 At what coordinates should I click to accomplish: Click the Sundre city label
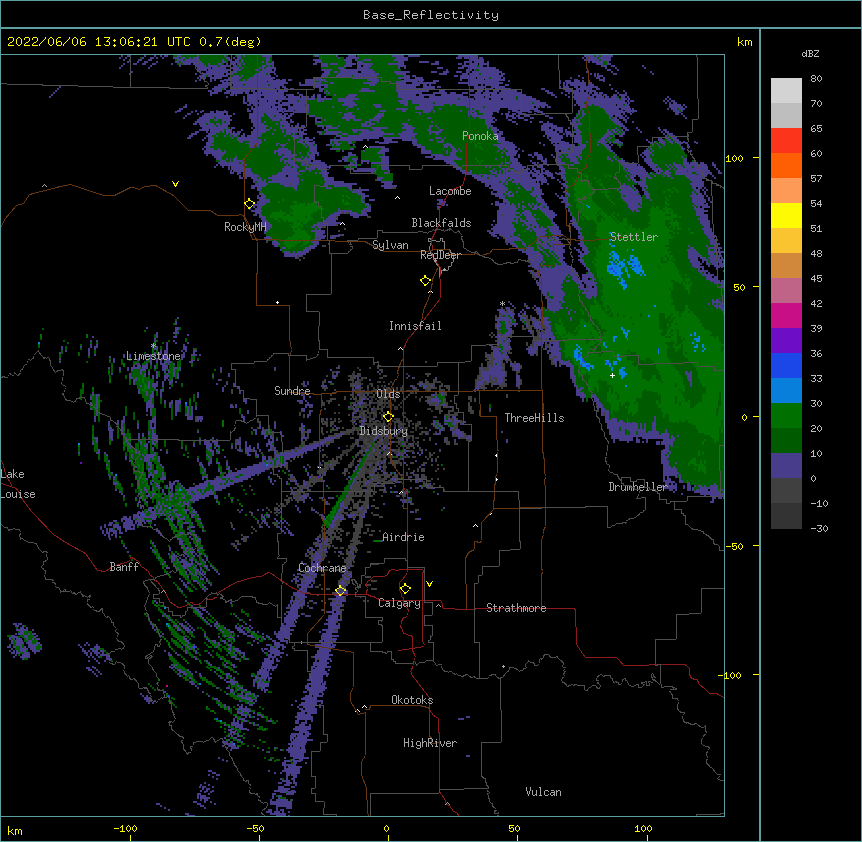click(x=292, y=391)
